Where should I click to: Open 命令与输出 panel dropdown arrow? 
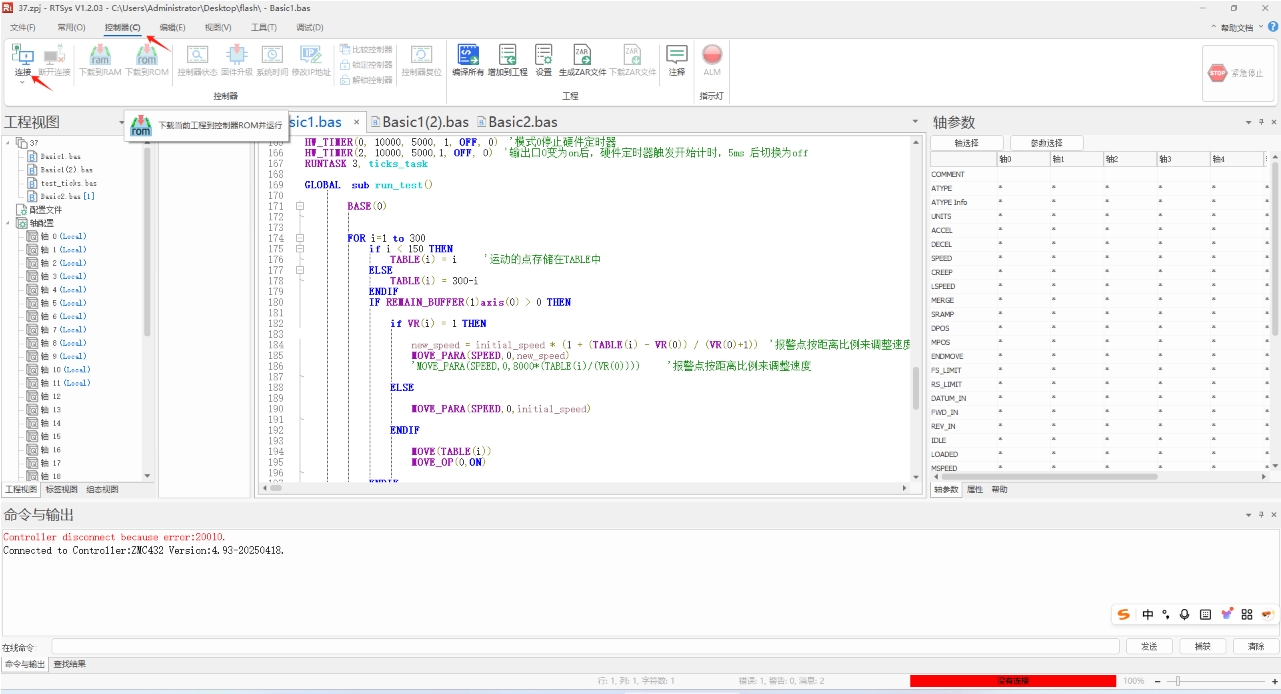tap(1247, 515)
